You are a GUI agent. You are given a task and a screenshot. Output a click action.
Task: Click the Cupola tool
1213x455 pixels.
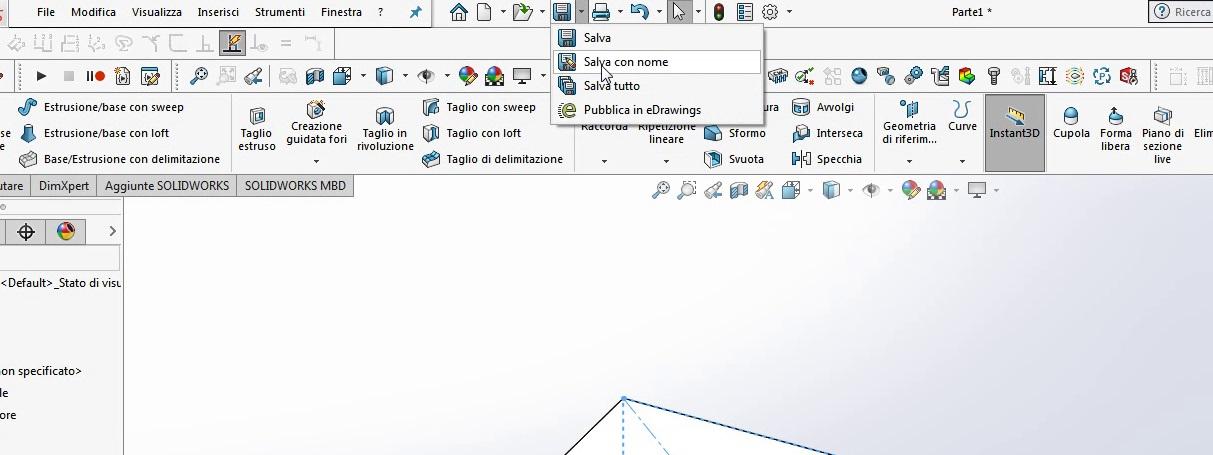click(1071, 122)
